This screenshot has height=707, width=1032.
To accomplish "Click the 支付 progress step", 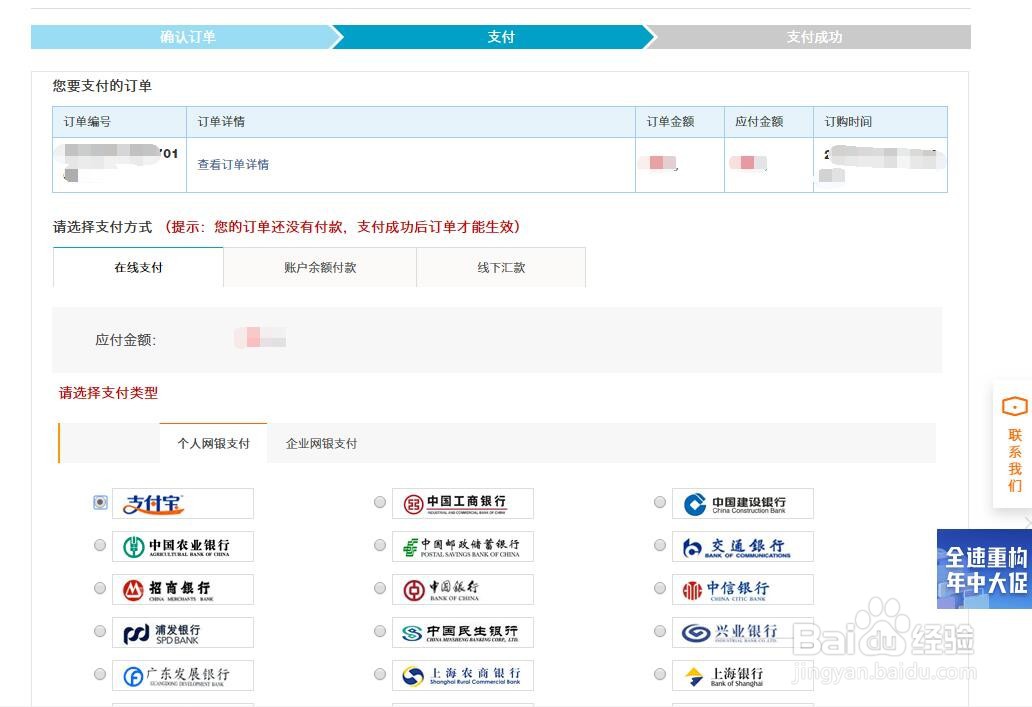I will coord(500,37).
